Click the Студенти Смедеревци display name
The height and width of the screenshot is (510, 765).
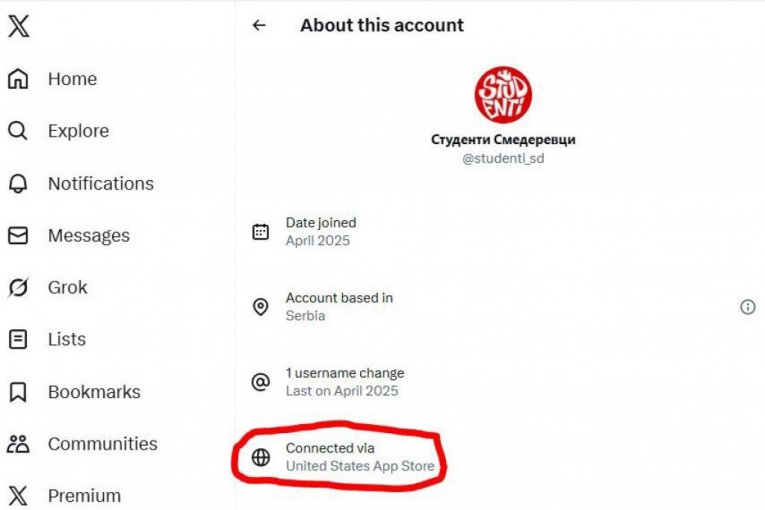click(503, 140)
